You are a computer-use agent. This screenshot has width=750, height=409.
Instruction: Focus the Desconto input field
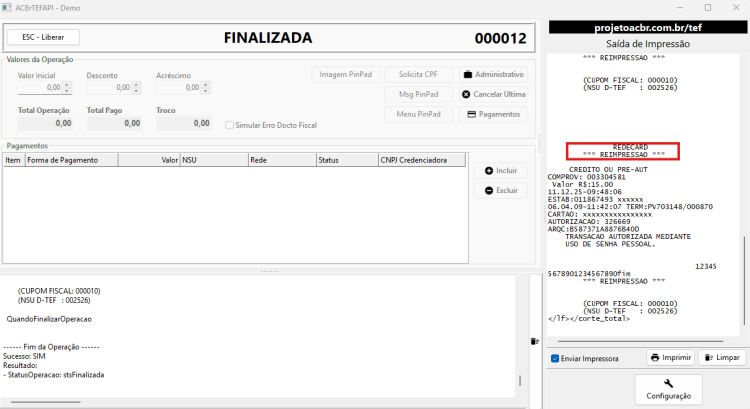[109, 88]
